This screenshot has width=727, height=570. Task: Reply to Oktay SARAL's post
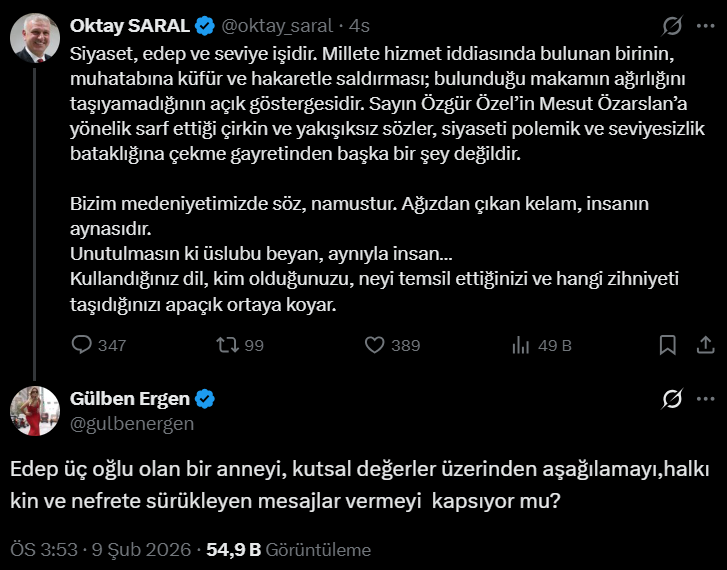tap(83, 345)
